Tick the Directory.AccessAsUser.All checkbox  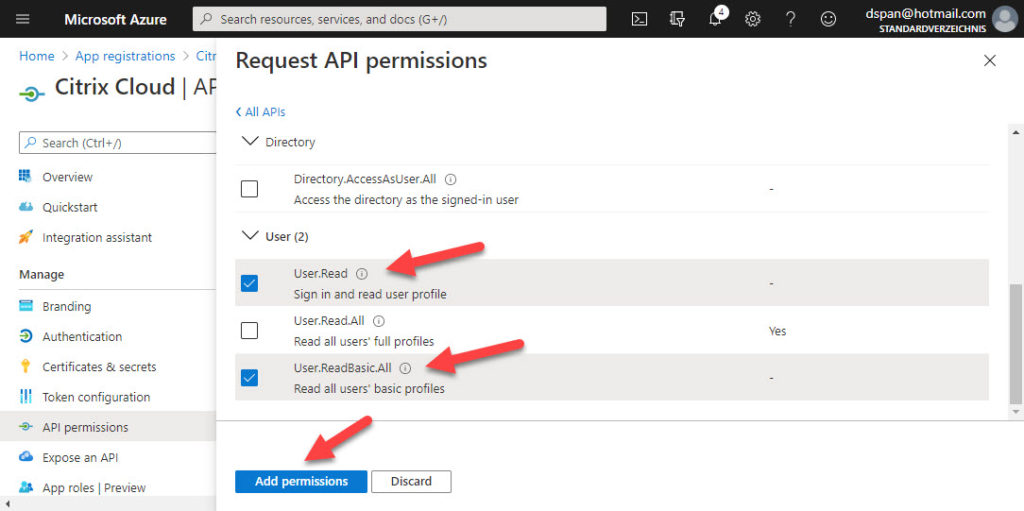coord(249,189)
